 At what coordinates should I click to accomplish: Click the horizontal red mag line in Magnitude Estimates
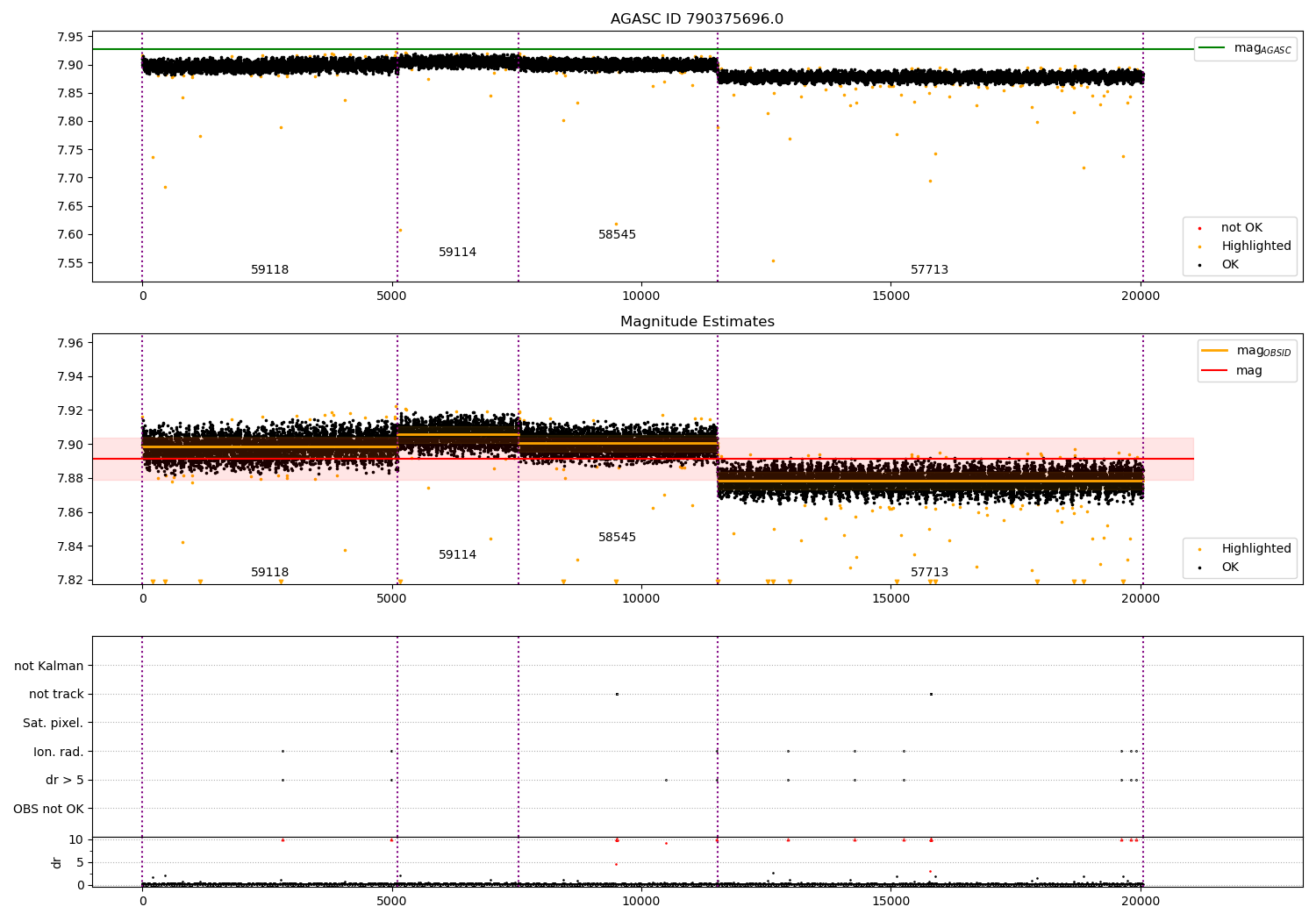[643, 459]
